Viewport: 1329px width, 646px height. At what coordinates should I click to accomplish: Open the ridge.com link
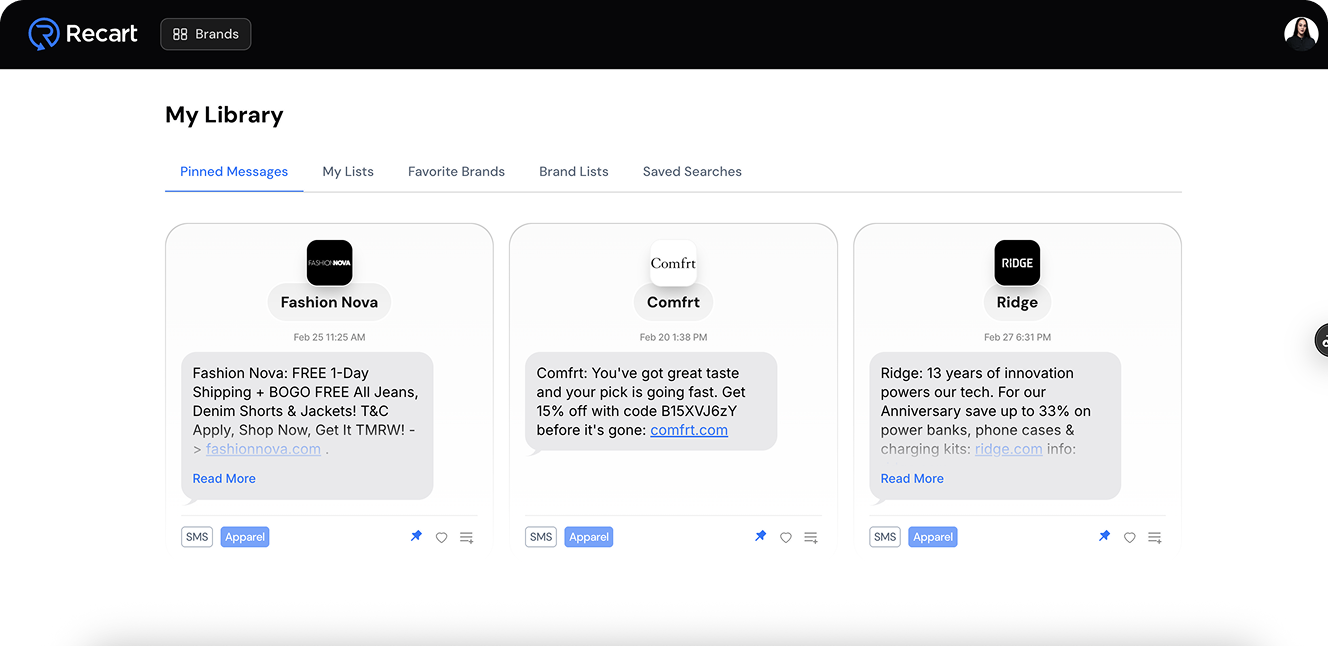point(1009,449)
